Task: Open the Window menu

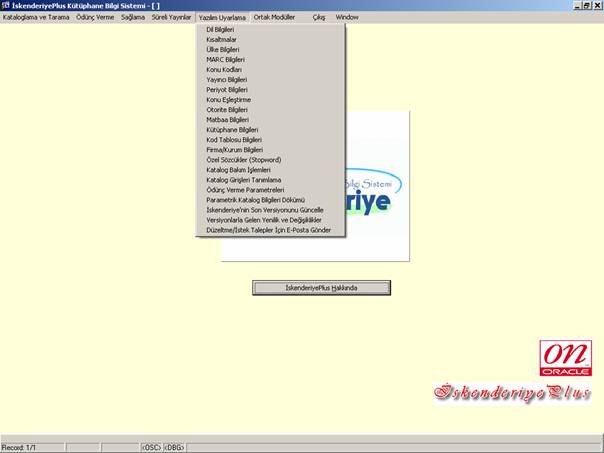Action: [x=347, y=17]
